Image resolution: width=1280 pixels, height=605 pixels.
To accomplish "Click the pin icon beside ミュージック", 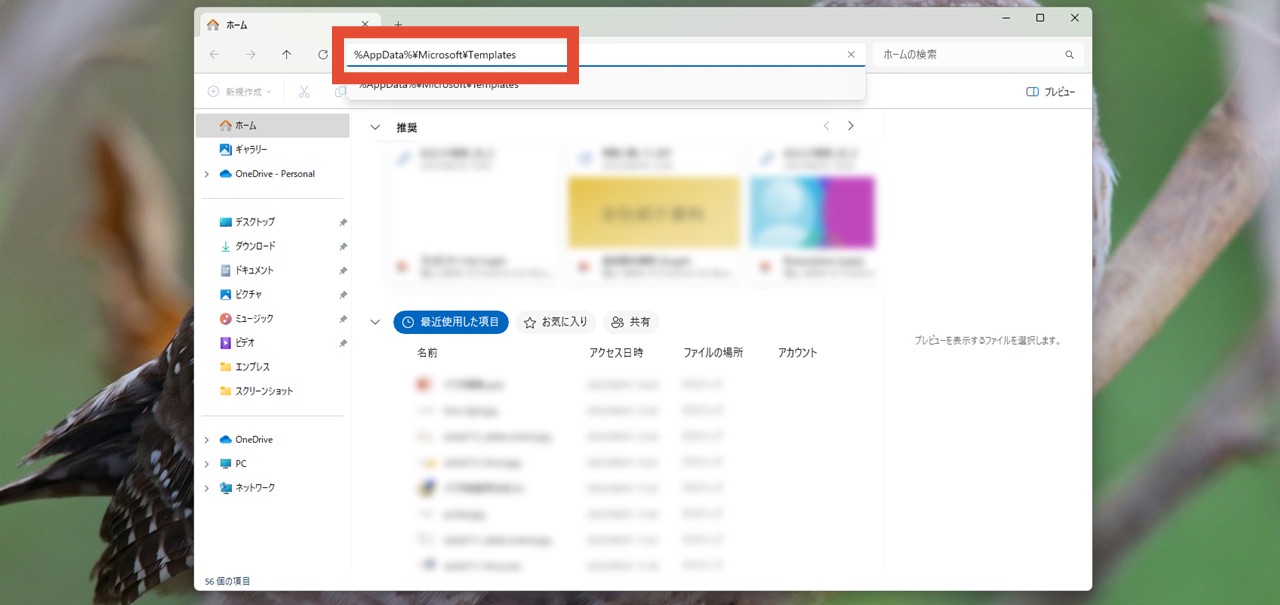I will (342, 319).
